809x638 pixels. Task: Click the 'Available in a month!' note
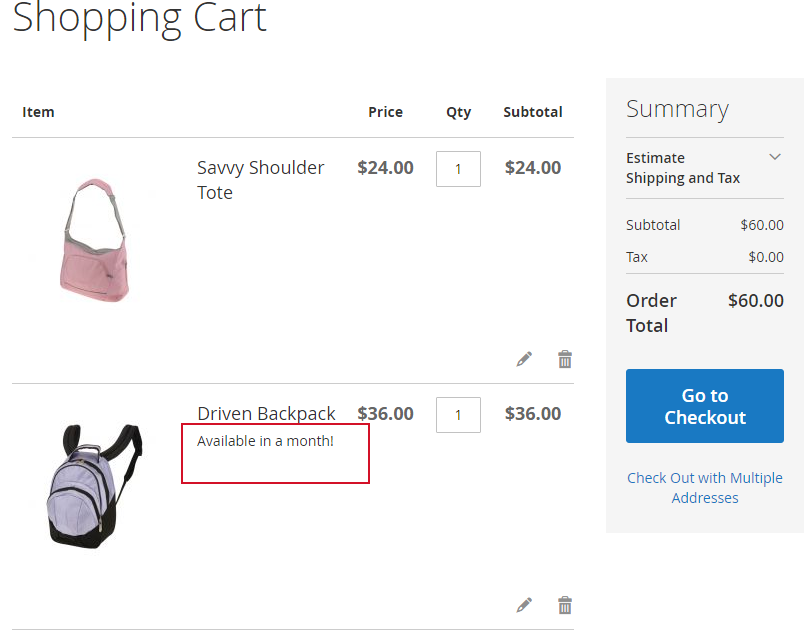click(265, 441)
